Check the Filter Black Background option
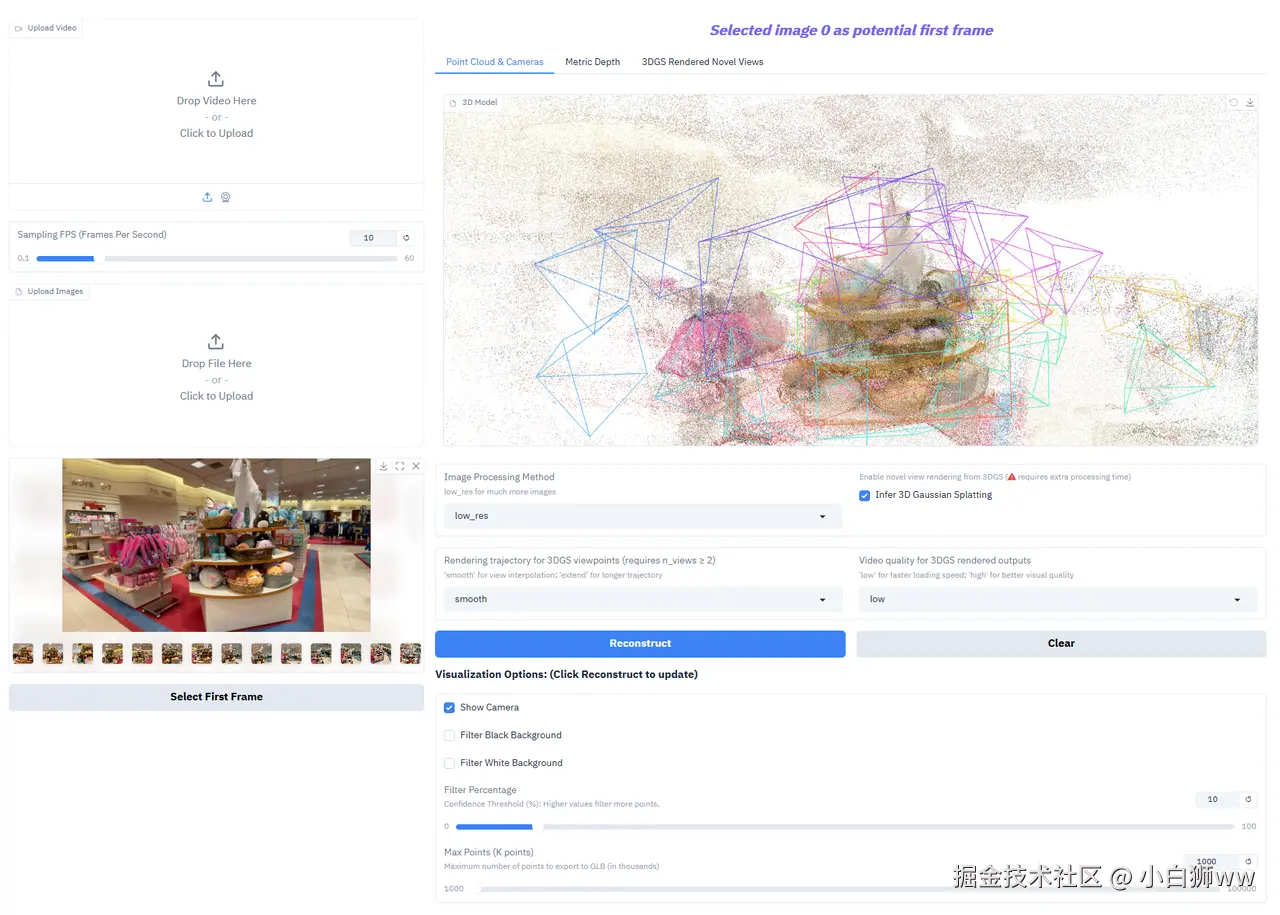This screenshot has height=915, width=1280. (x=449, y=735)
